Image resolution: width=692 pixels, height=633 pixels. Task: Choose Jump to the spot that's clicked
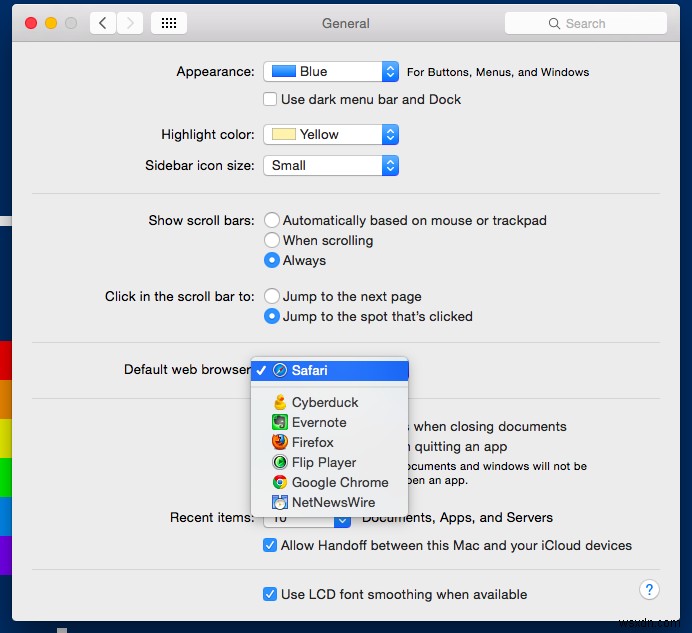[271, 316]
